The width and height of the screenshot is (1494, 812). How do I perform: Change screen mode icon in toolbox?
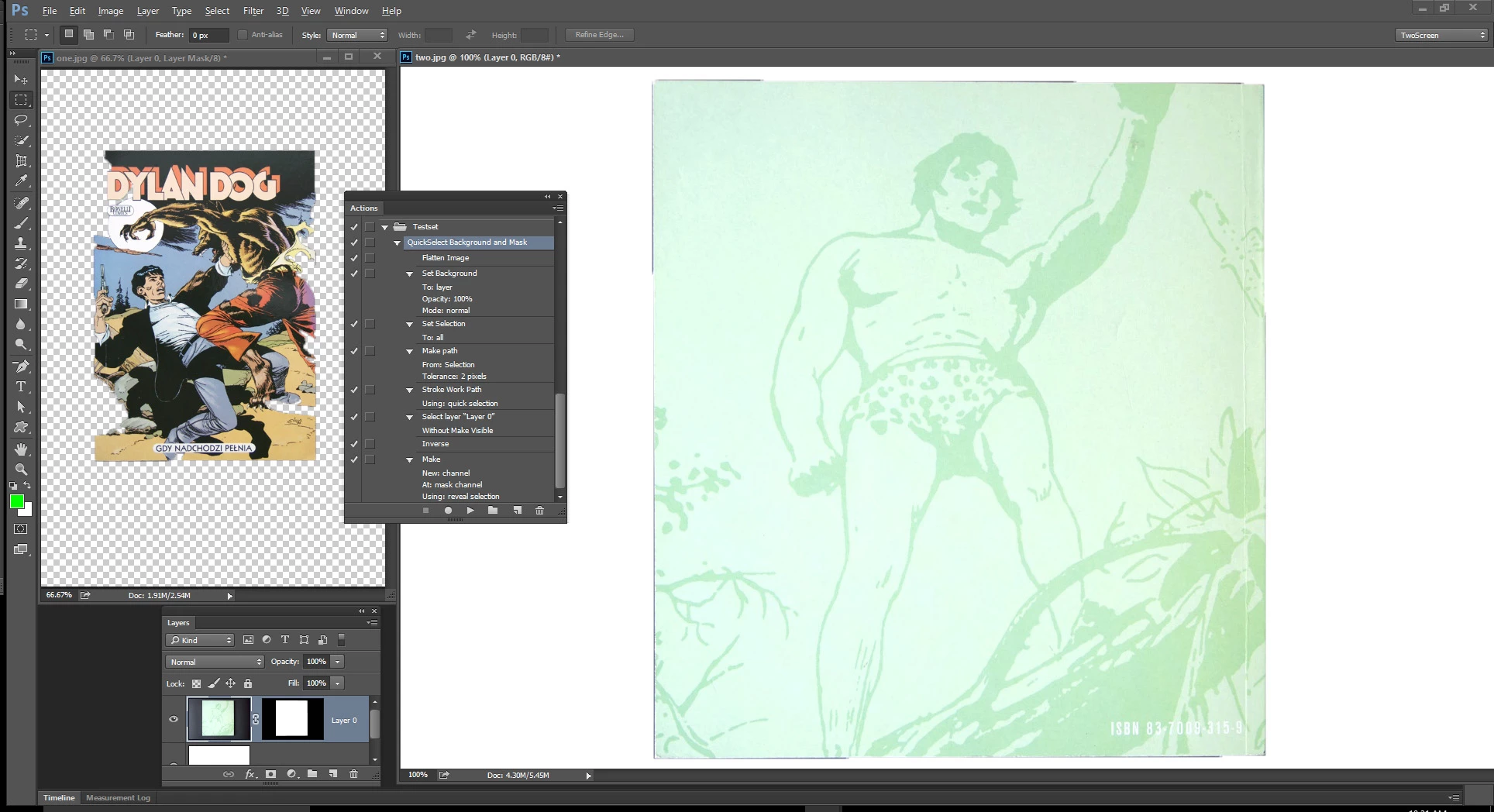tap(21, 549)
